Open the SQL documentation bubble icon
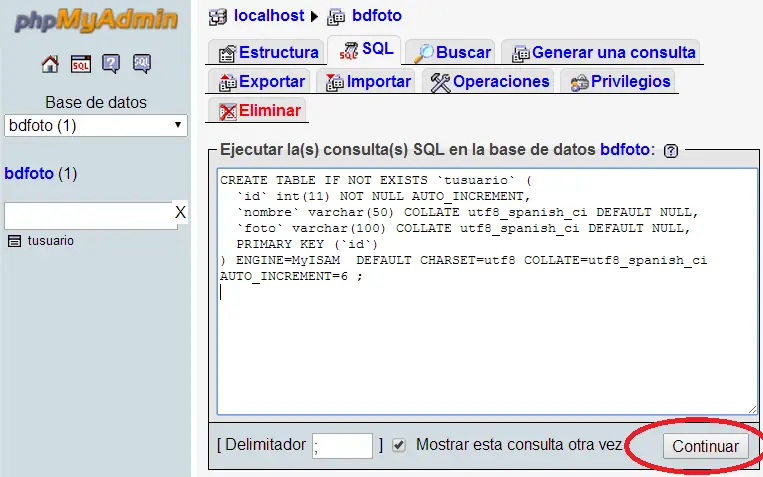Viewport: 763px width, 477px height. pos(142,64)
